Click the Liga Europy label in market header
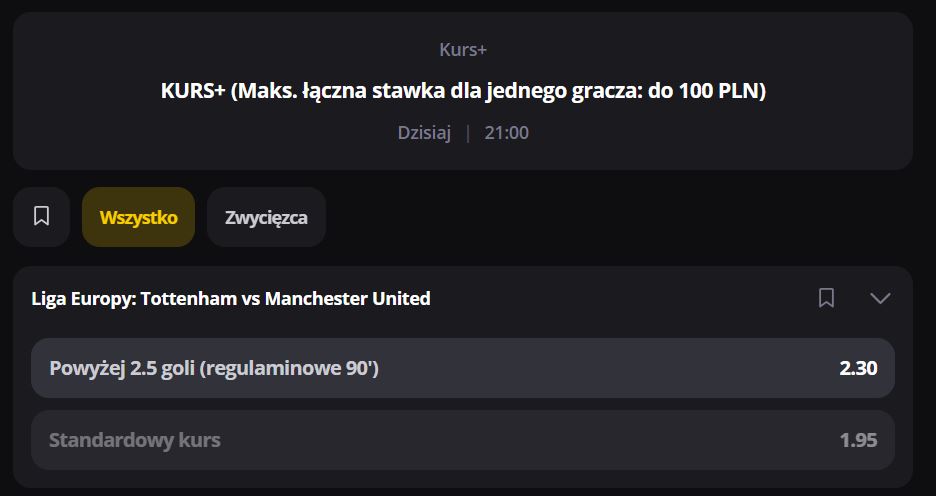936x496 pixels. [82, 298]
